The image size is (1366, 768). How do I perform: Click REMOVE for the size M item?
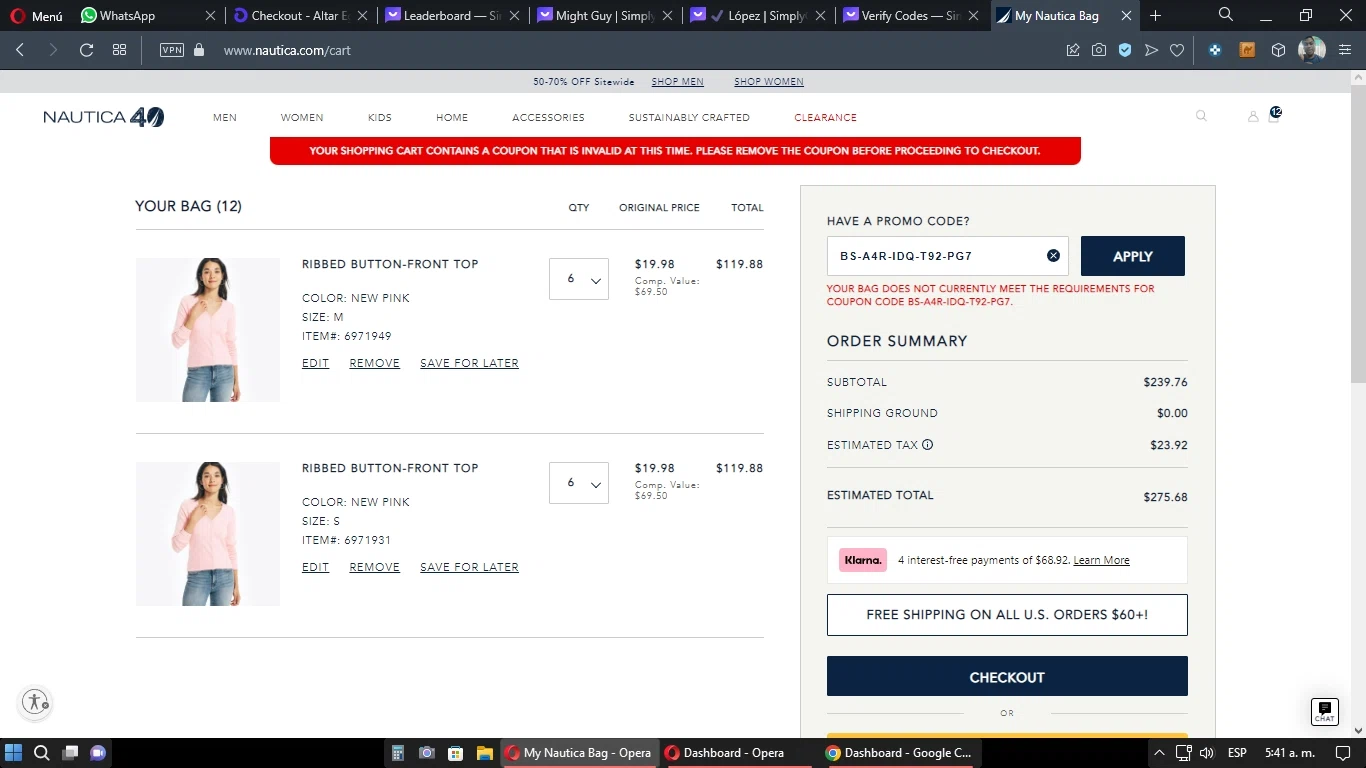click(375, 363)
